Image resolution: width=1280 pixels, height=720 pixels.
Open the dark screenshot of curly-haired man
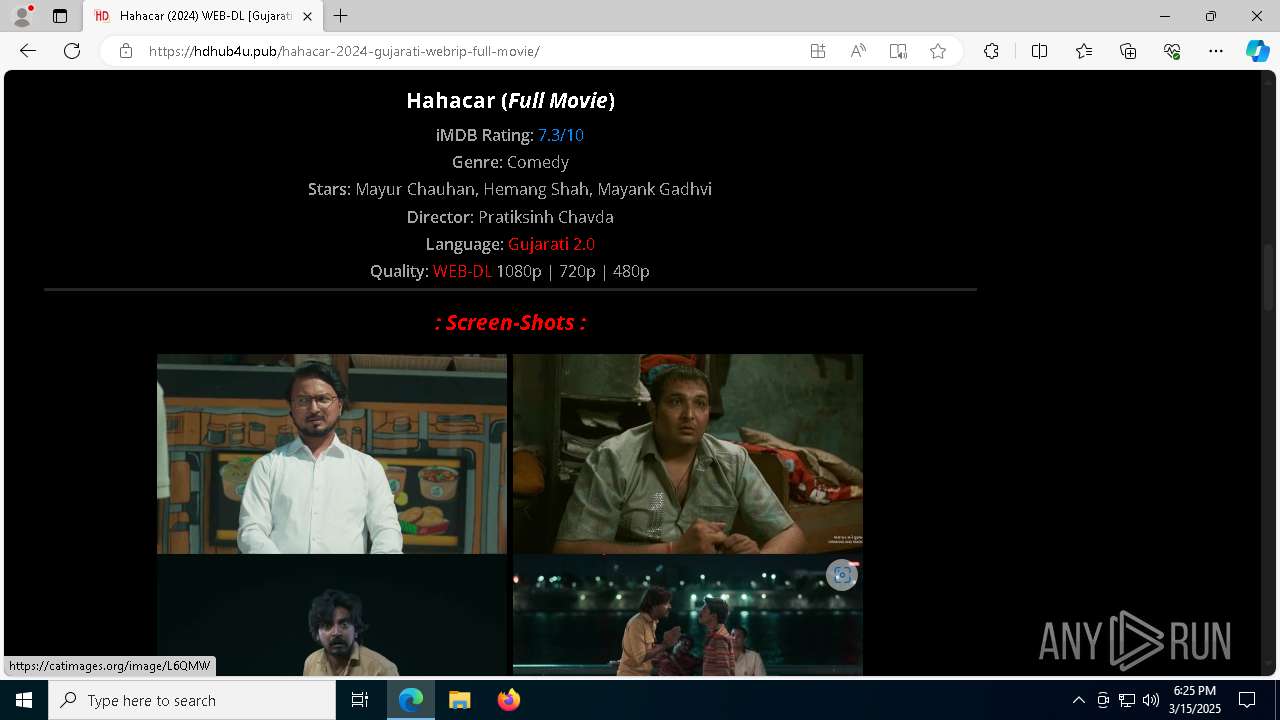[x=332, y=616]
